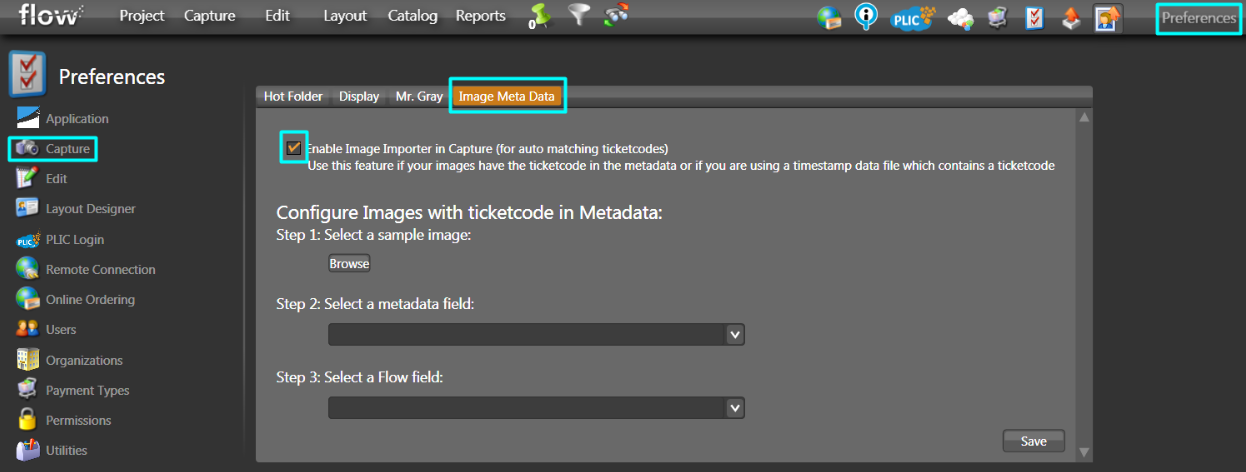Click the info speech bubble icon
The height and width of the screenshot is (472, 1246).
(866, 17)
